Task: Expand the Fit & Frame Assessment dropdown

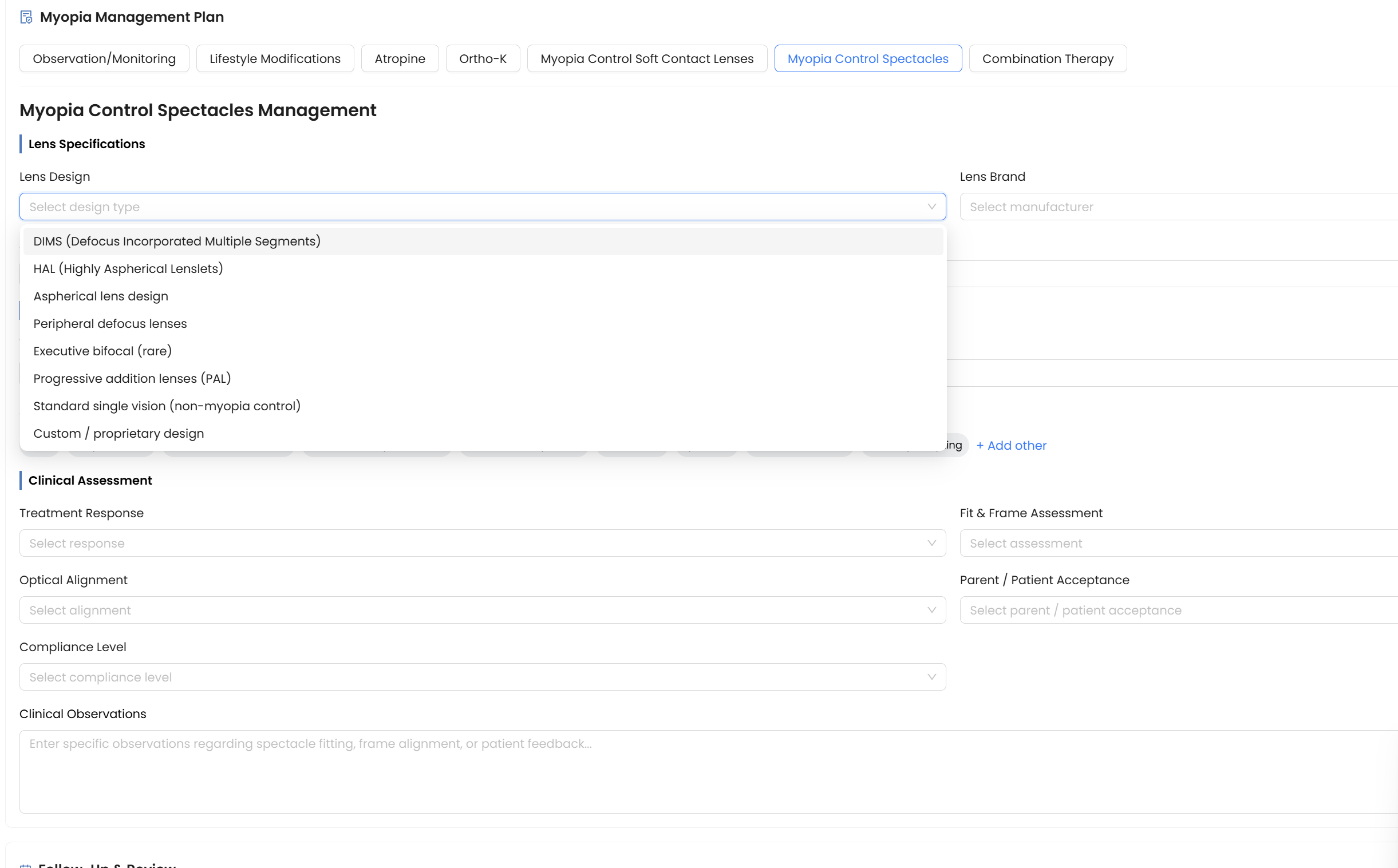Action: (1179, 543)
